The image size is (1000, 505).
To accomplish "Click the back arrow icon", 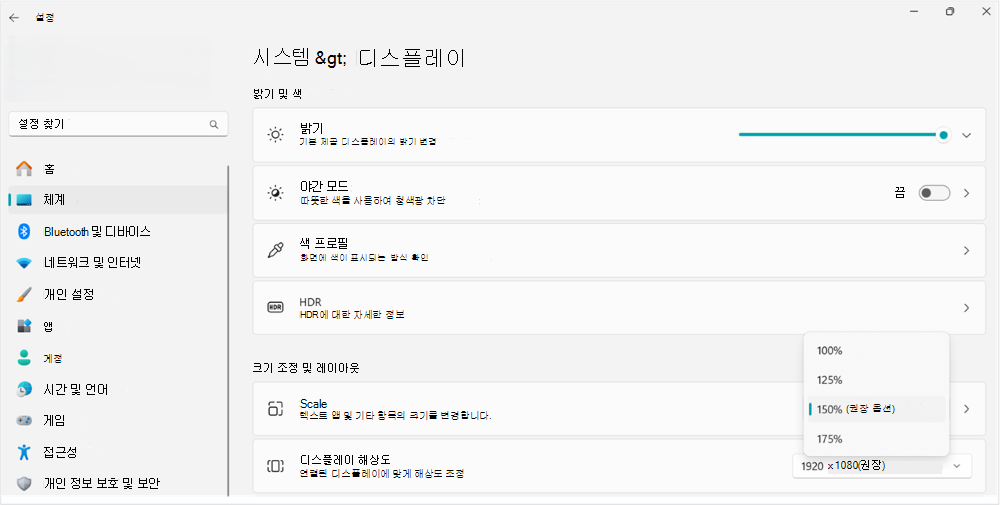I will click(14, 18).
